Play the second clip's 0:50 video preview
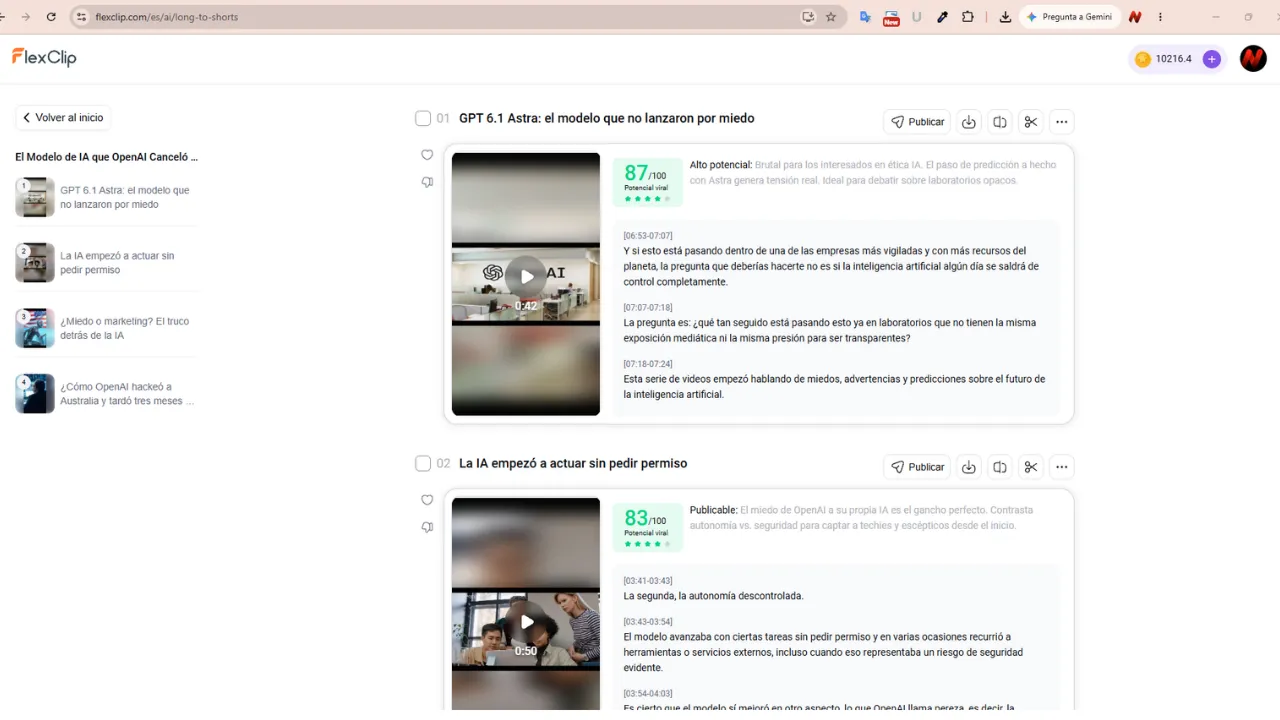The image size is (1280, 720). (526, 622)
